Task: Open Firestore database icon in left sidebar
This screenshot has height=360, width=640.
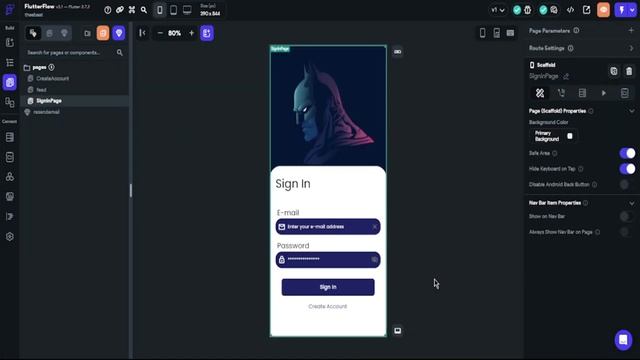Action: pyautogui.click(x=10, y=137)
